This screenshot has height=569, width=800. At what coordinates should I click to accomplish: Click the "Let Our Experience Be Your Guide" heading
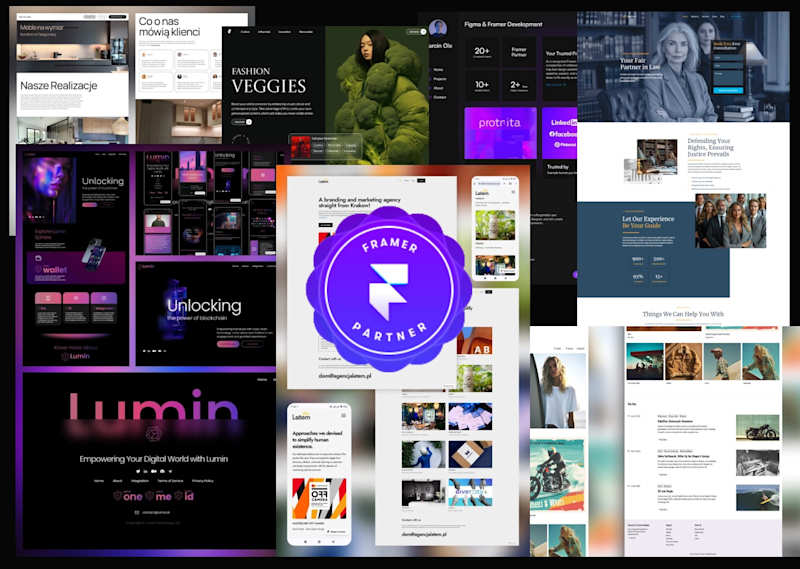click(648, 222)
